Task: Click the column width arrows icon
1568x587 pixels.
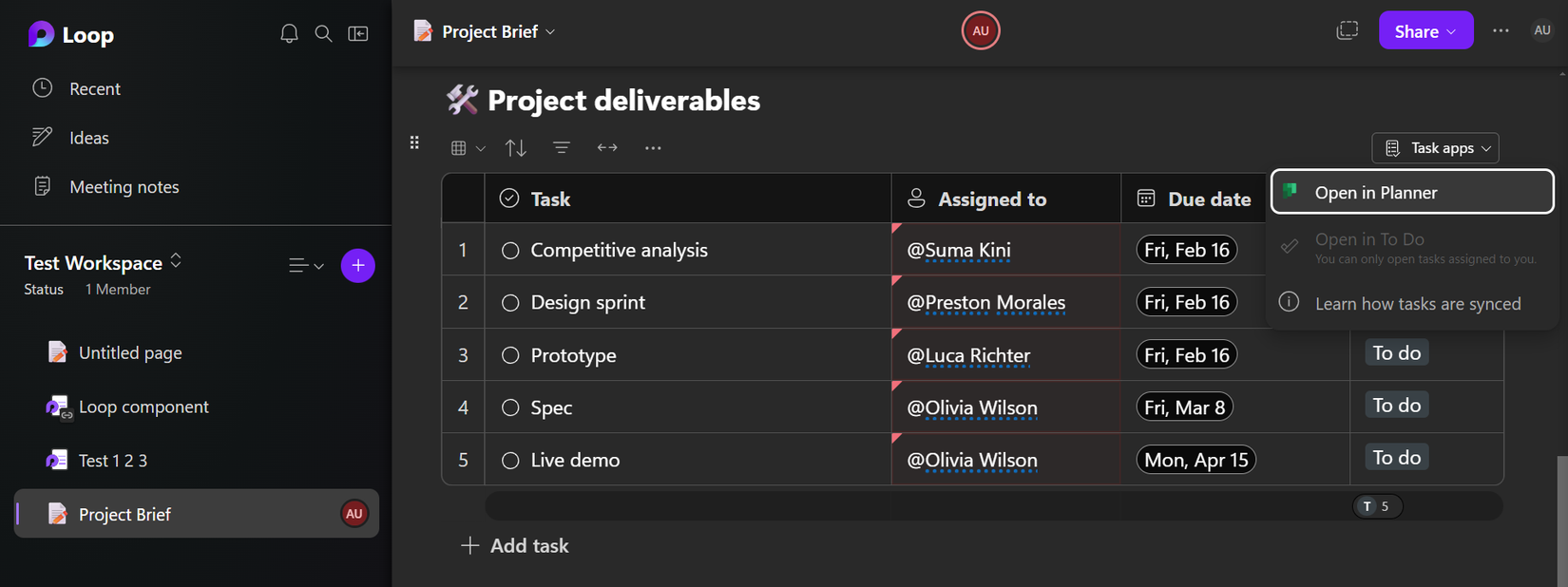Action: (607, 148)
